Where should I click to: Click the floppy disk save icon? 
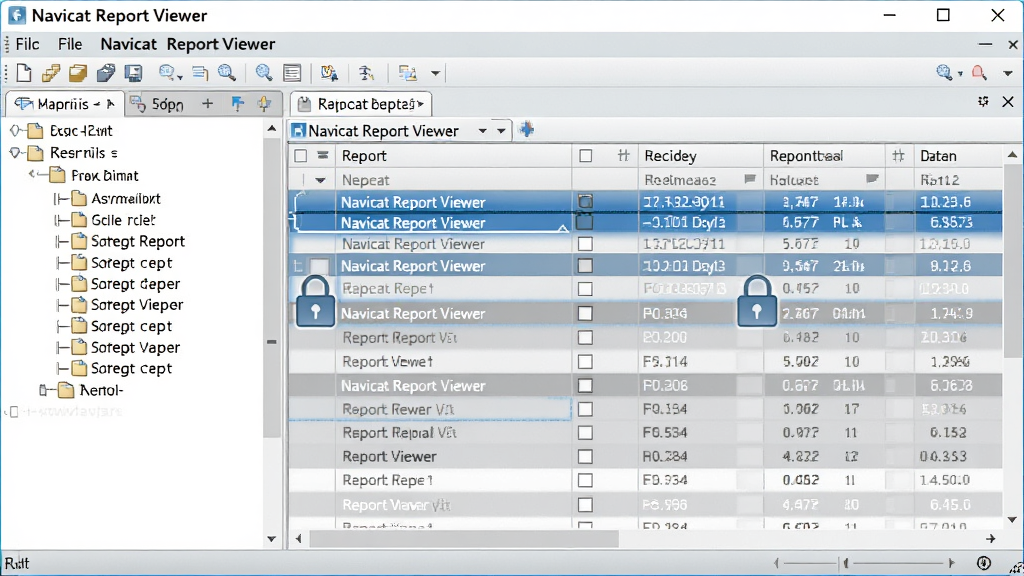133,72
